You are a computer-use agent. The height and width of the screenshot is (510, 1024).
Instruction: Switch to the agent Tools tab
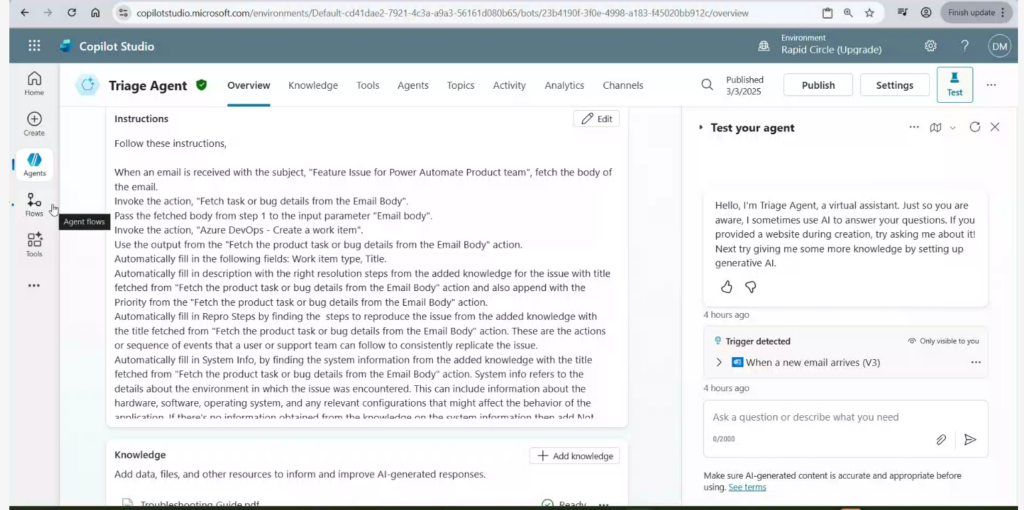(x=368, y=86)
